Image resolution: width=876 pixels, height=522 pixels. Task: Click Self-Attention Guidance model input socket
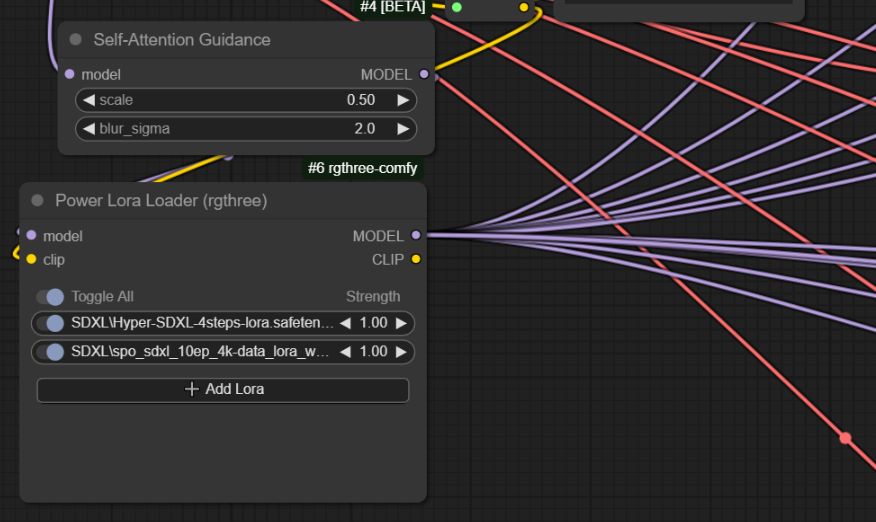tap(69, 74)
